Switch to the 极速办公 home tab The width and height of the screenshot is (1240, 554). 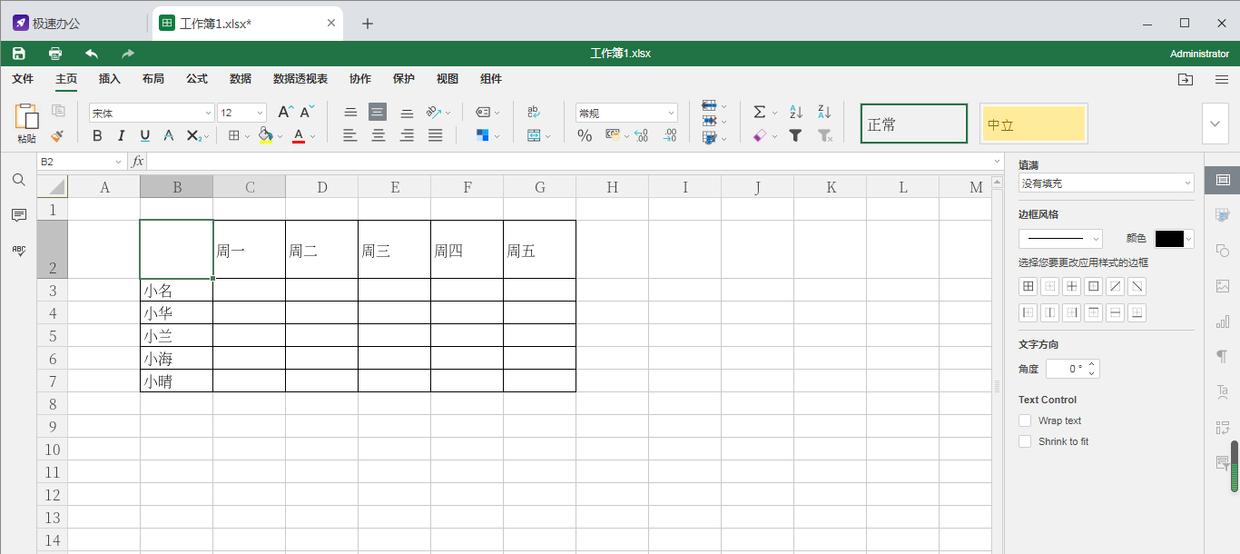(x=46, y=23)
